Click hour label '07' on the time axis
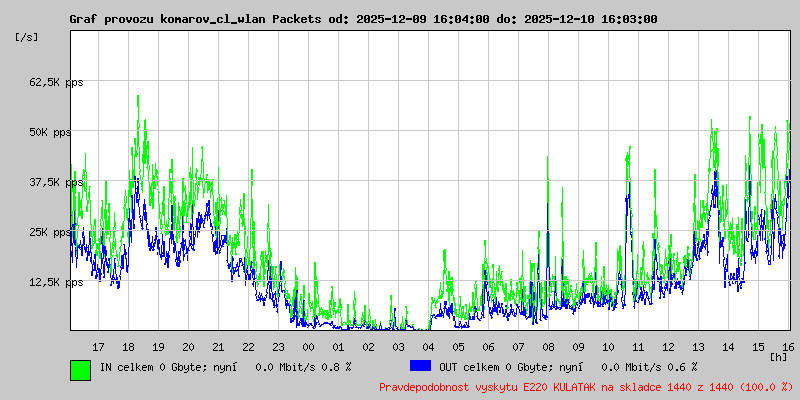This screenshot has width=800, height=400. 518,347
